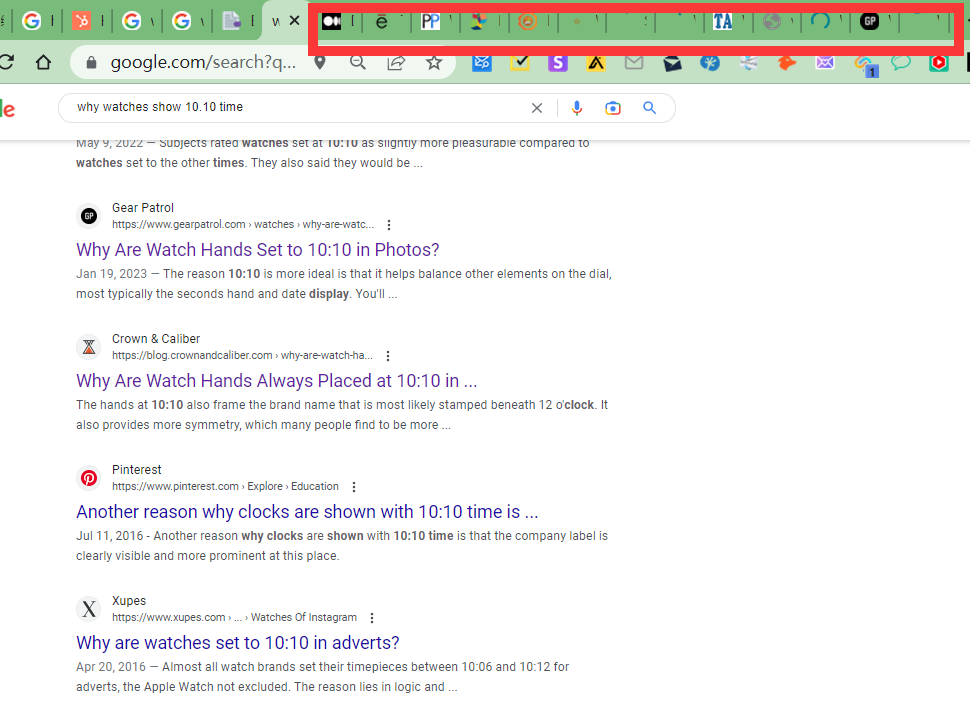970x726 pixels.
Task: Close the active search tab
Action: [294, 21]
